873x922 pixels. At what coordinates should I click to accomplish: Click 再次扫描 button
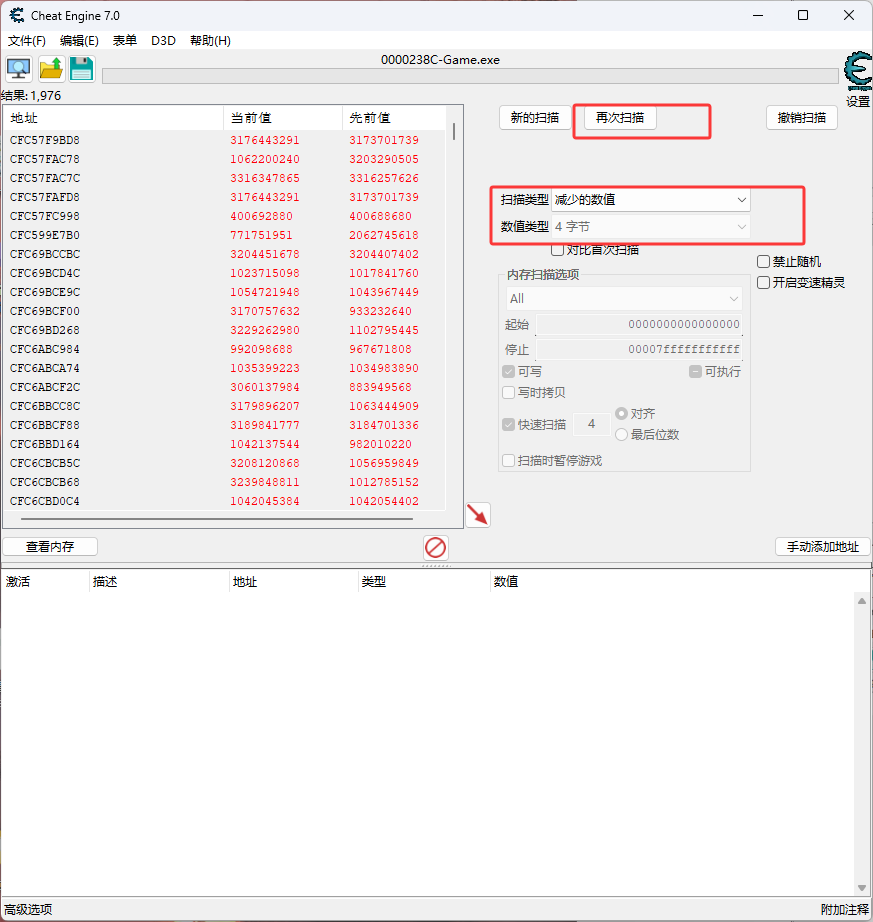pos(620,118)
